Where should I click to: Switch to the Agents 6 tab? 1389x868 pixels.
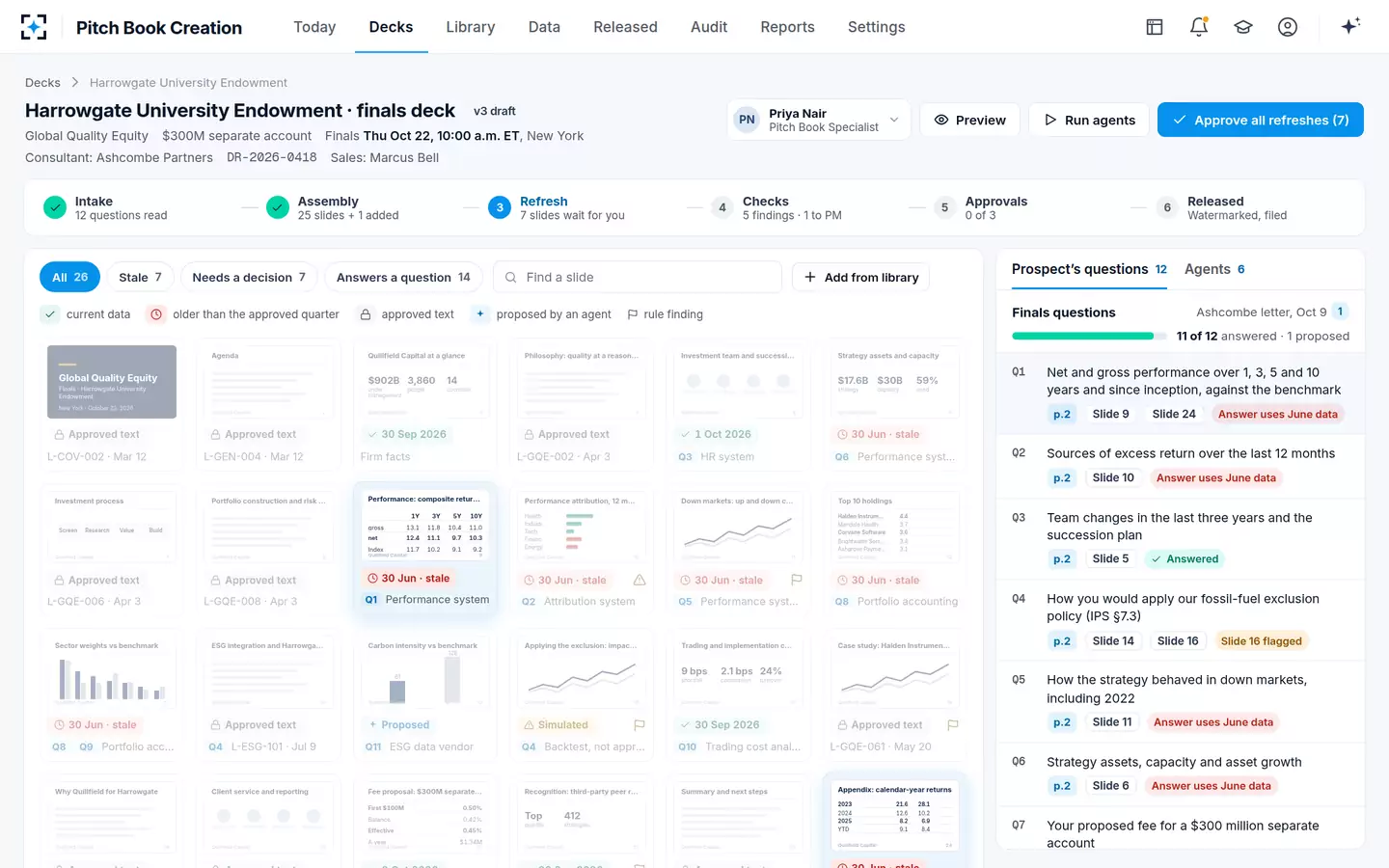1214,269
